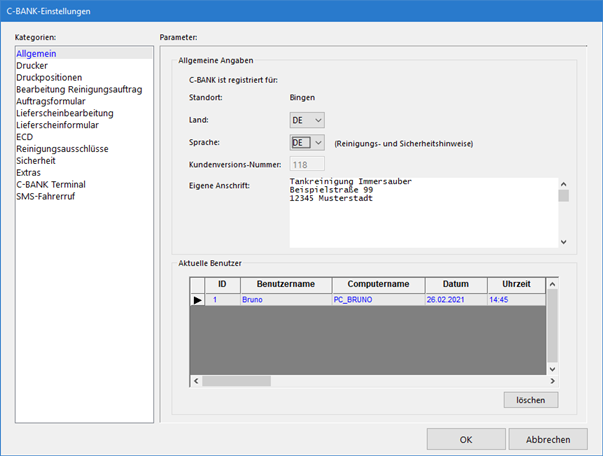Select the Drucker category

pos(32,65)
